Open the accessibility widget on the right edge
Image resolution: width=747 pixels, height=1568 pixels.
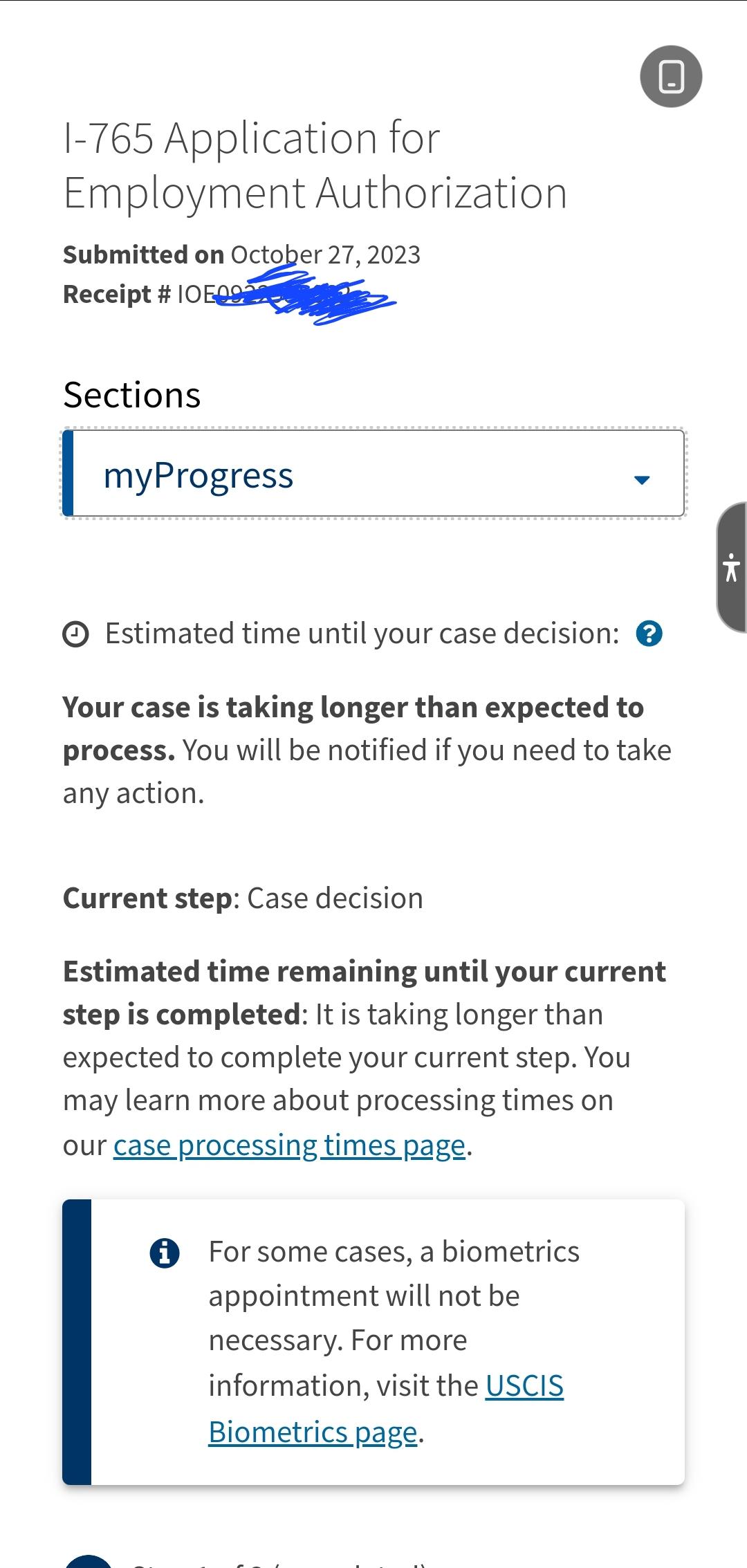(732, 567)
